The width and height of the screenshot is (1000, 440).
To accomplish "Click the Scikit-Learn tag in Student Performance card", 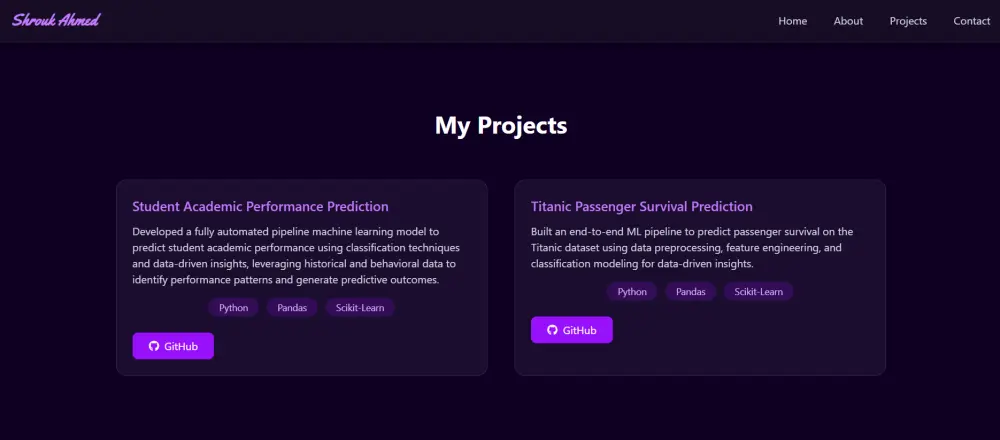I will tap(360, 308).
